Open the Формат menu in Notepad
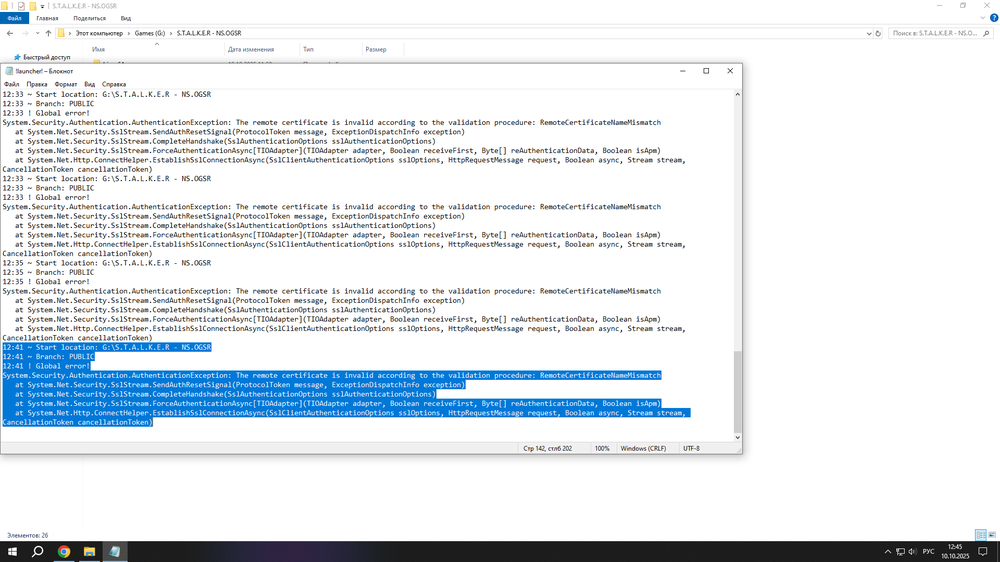The image size is (1000, 562). pos(66,85)
